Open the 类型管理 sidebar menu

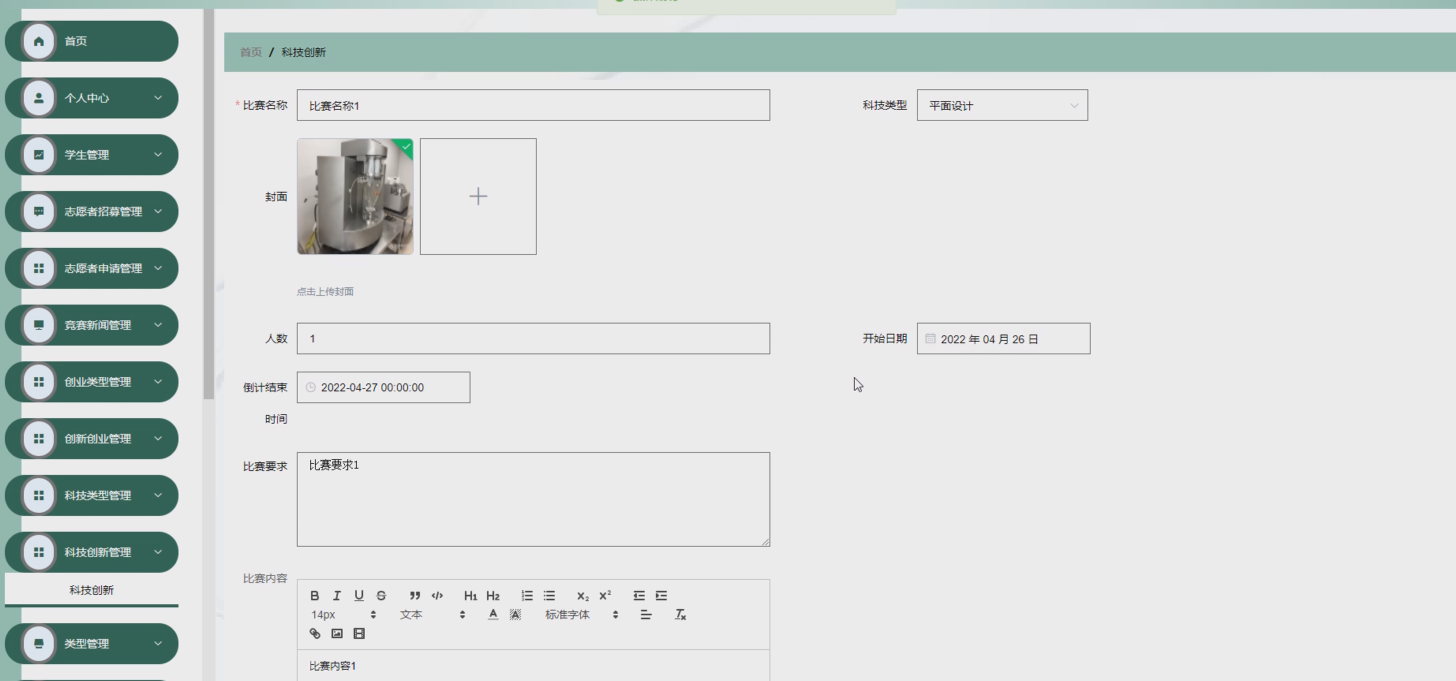92,644
